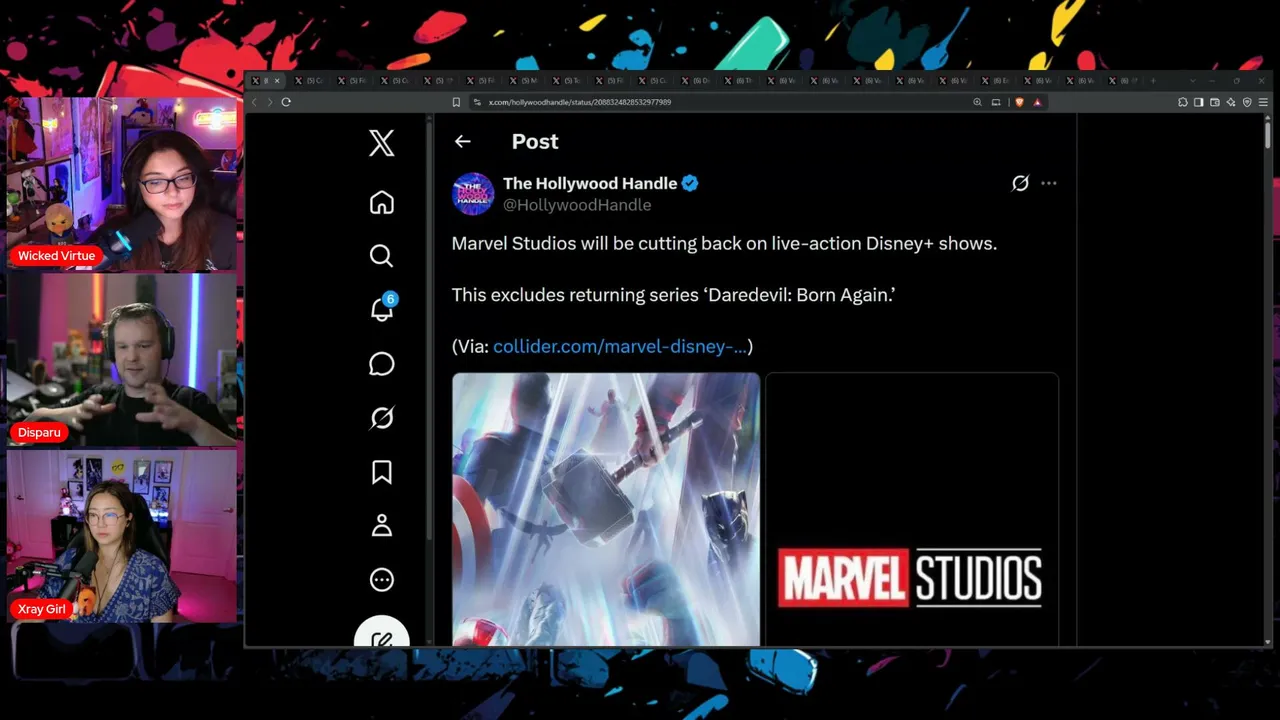
Task: Open Bookmarks in the X sidebar
Action: (x=381, y=472)
